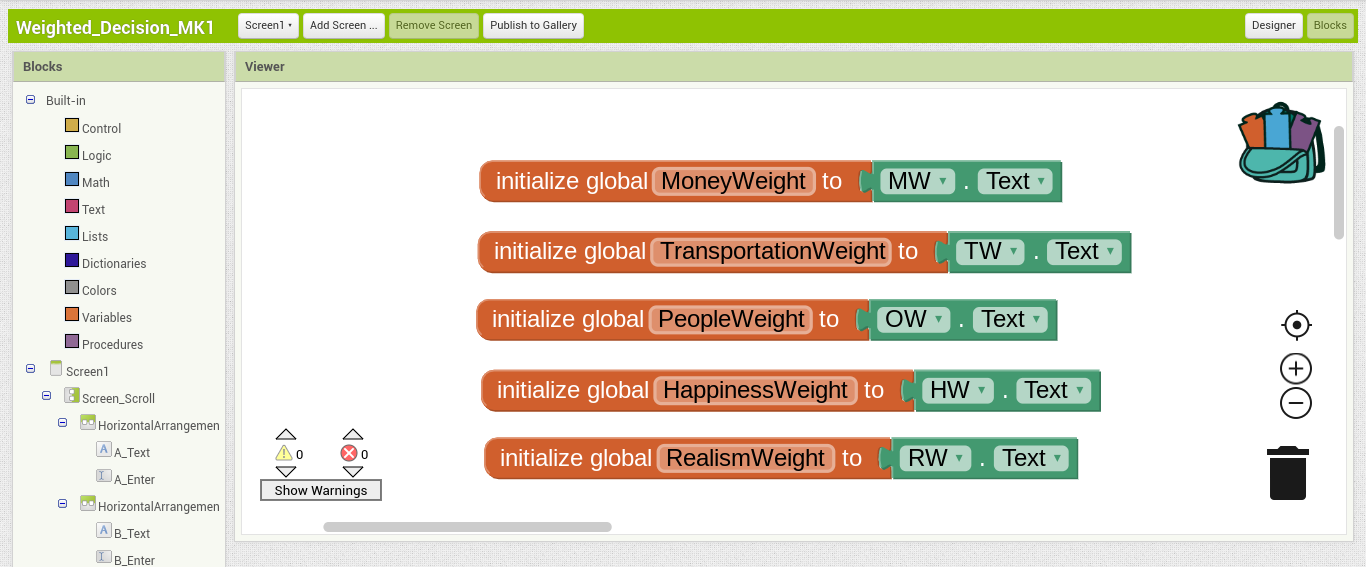Select the Dictionaries category color icon
1366x567 pixels.
point(72,260)
